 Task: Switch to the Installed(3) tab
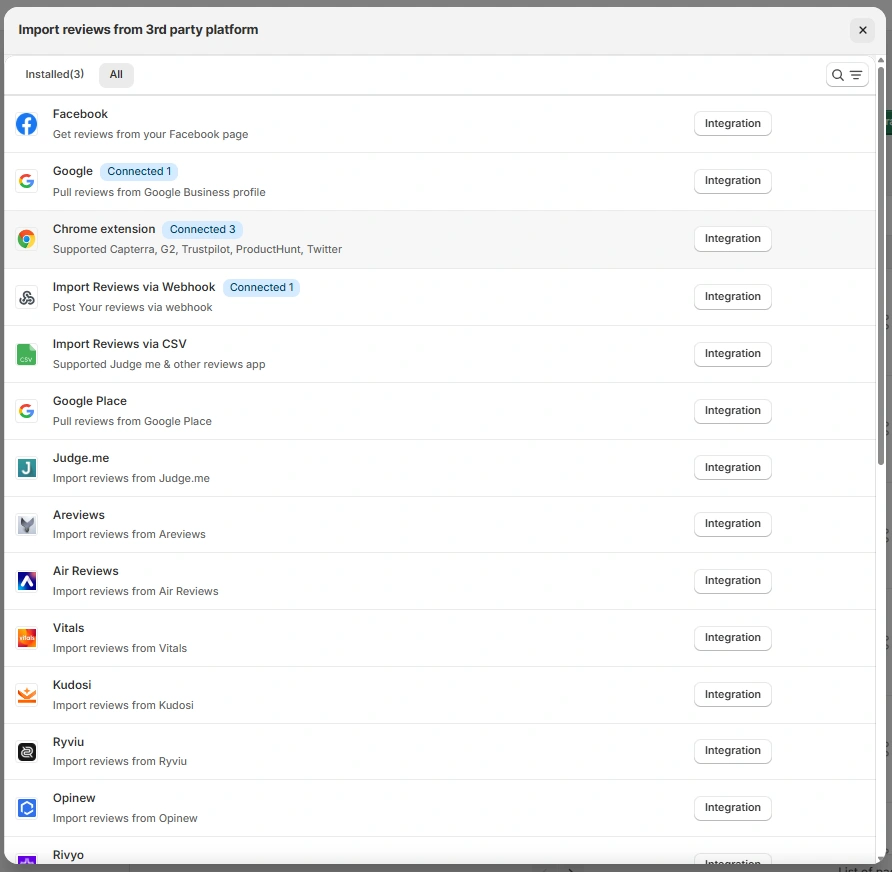[x=54, y=74]
